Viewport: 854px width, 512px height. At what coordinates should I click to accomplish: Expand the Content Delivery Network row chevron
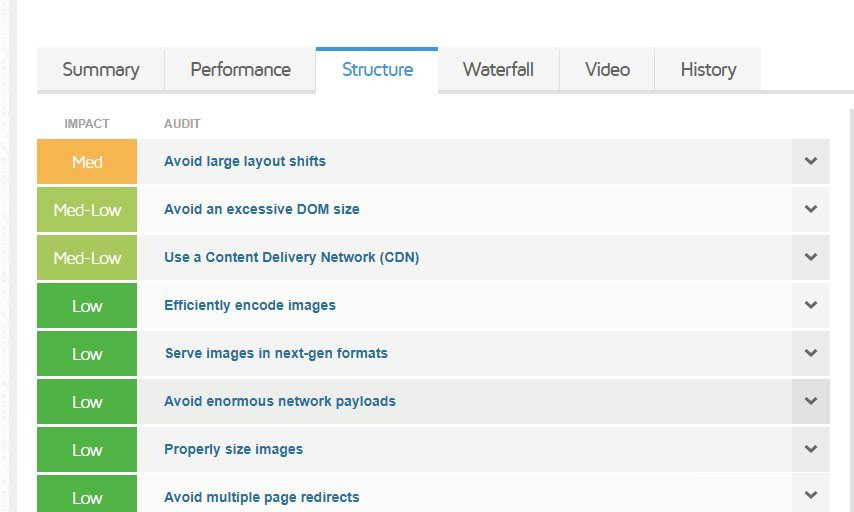(x=810, y=257)
